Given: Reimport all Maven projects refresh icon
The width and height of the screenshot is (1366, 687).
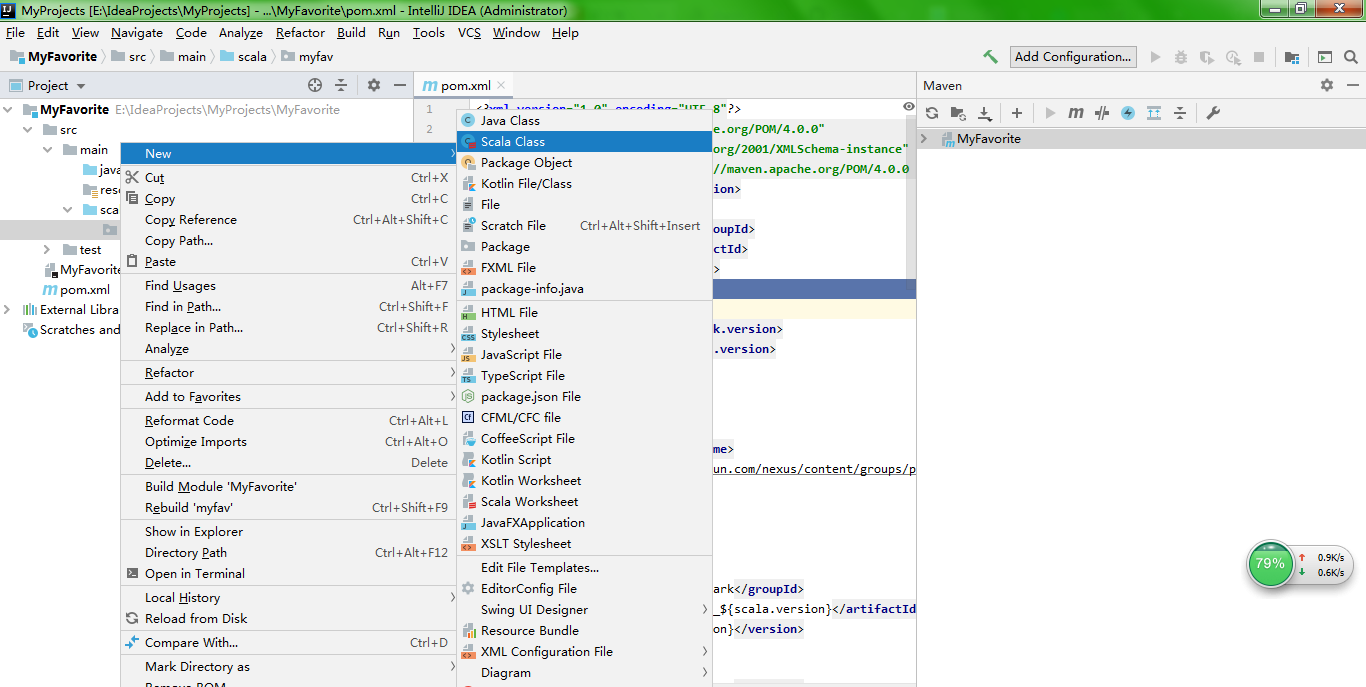Looking at the screenshot, I should coord(932,113).
